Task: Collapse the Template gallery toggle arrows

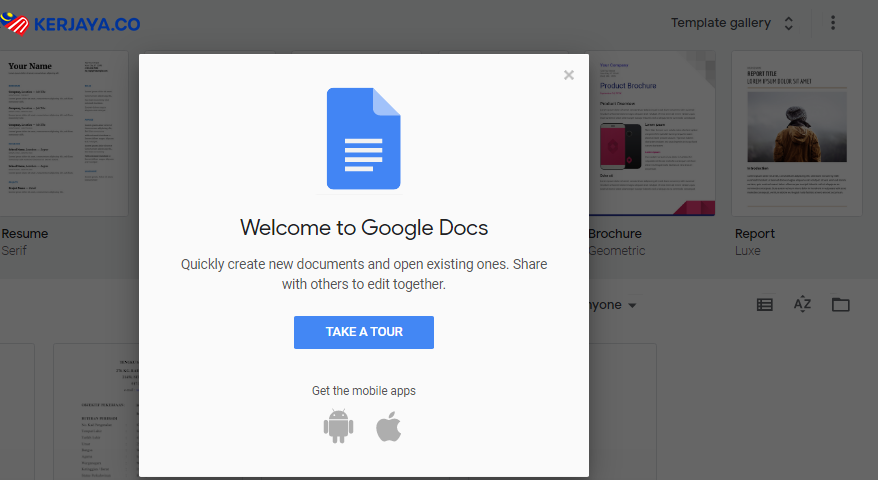Action: 788,23
